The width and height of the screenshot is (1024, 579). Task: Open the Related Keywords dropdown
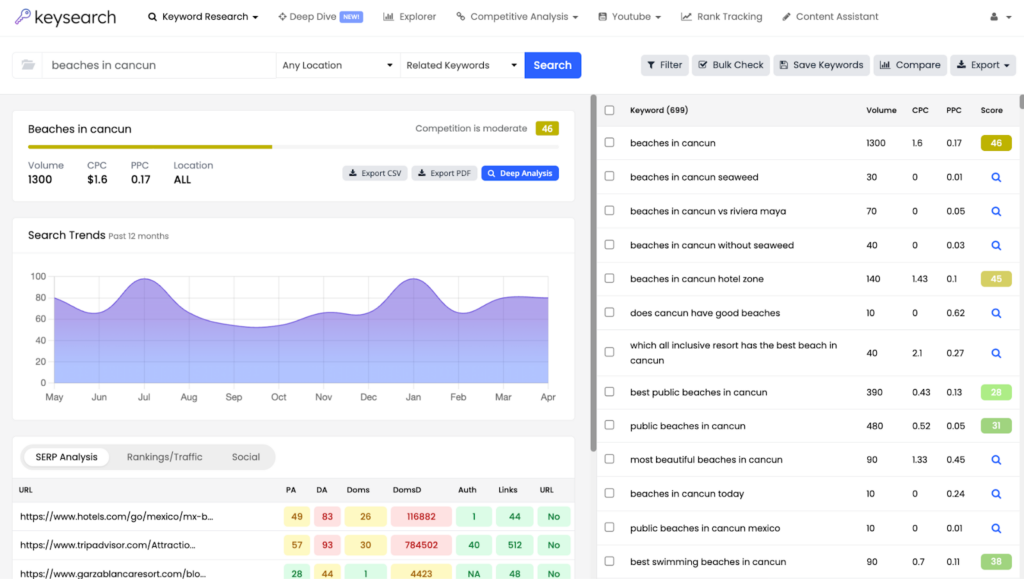(x=462, y=65)
